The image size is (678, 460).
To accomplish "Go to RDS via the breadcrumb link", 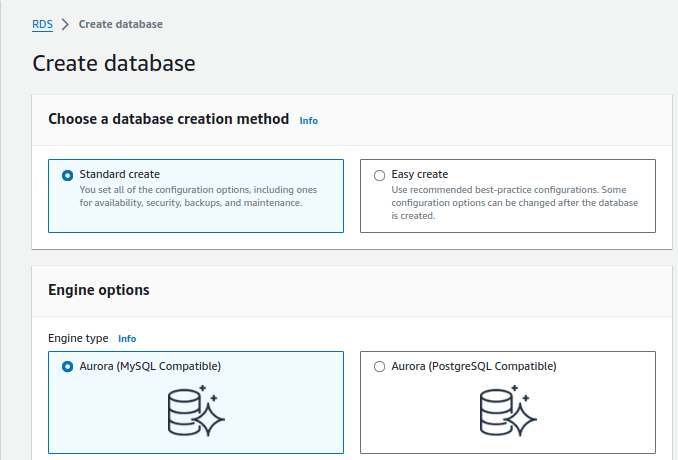I will coord(42,24).
